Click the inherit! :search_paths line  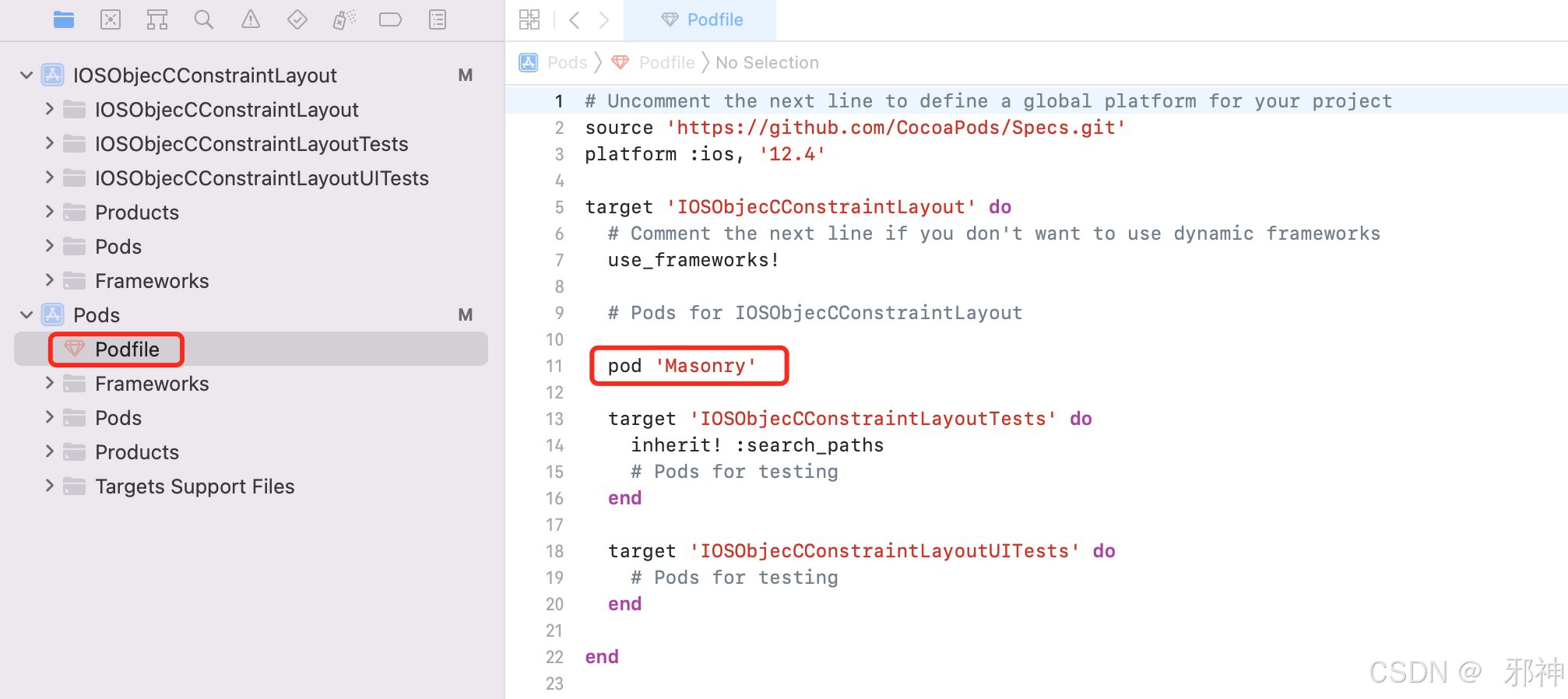click(758, 445)
